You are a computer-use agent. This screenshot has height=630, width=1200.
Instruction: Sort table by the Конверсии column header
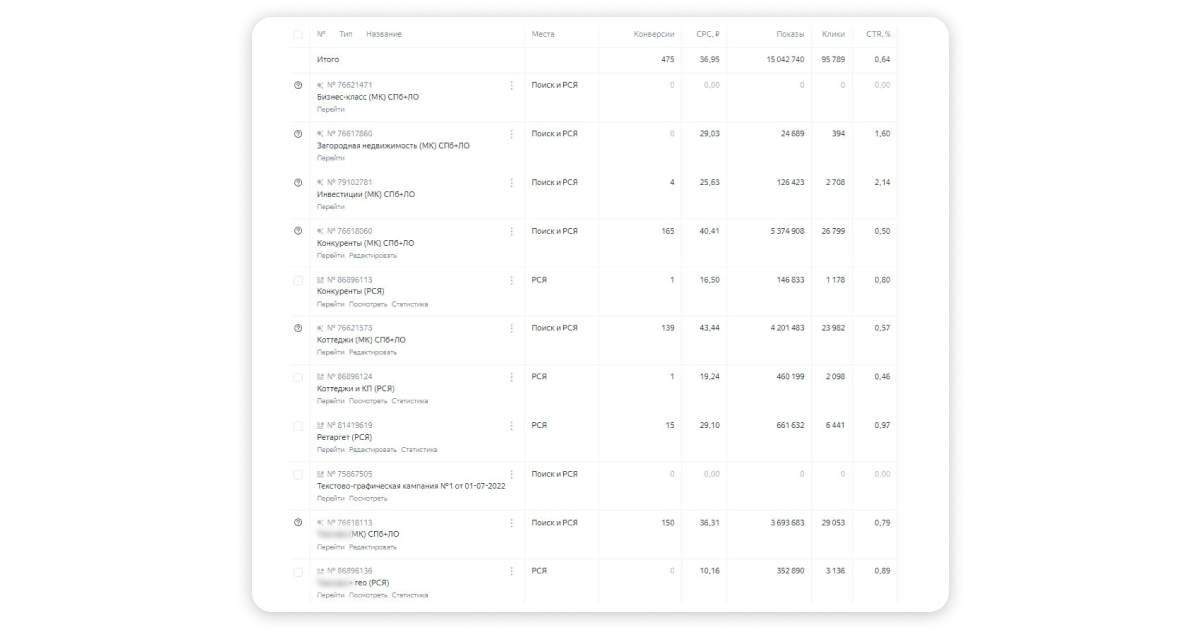pyautogui.click(x=654, y=34)
